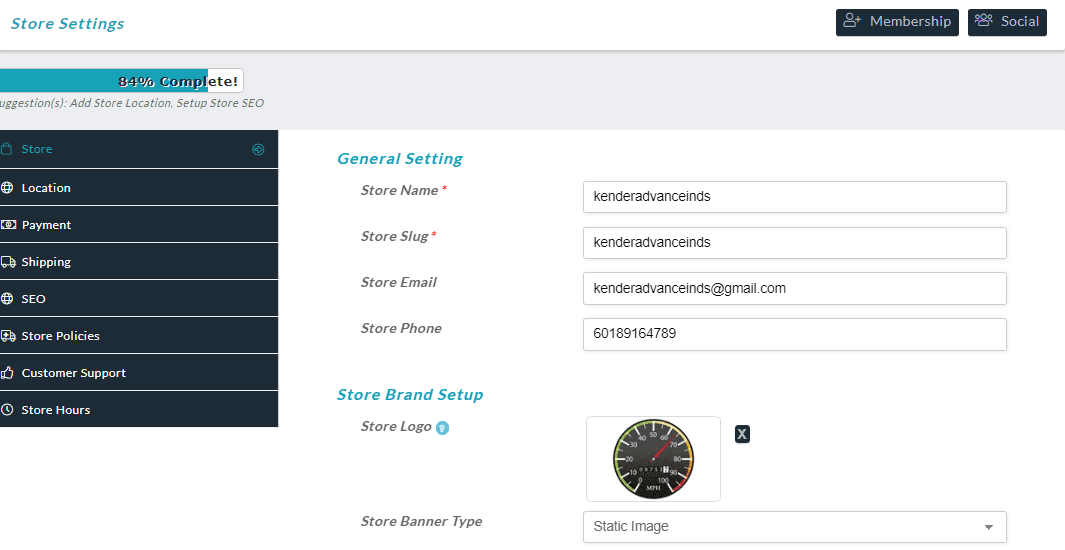Click the circled arrow icon beside Store

point(258,149)
